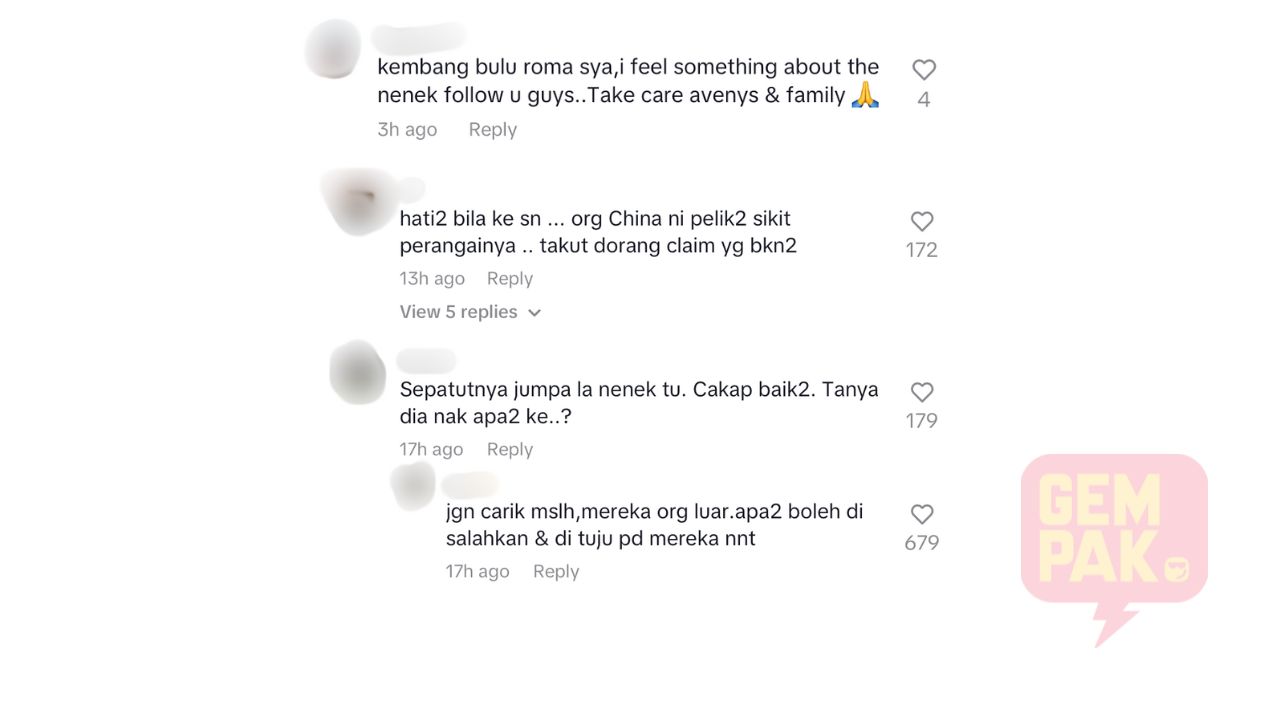Open avatar beside 'Sepatutnya jumpa' comment
Image resolution: width=1280 pixels, height=720 pixels.
click(358, 372)
